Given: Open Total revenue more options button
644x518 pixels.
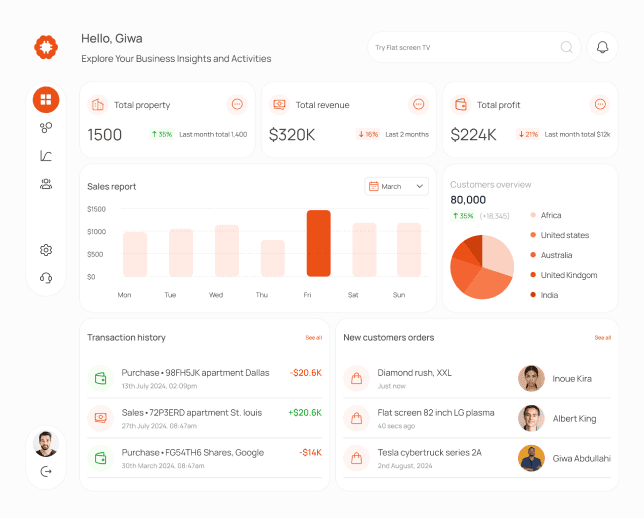Looking at the screenshot, I should (419, 104).
